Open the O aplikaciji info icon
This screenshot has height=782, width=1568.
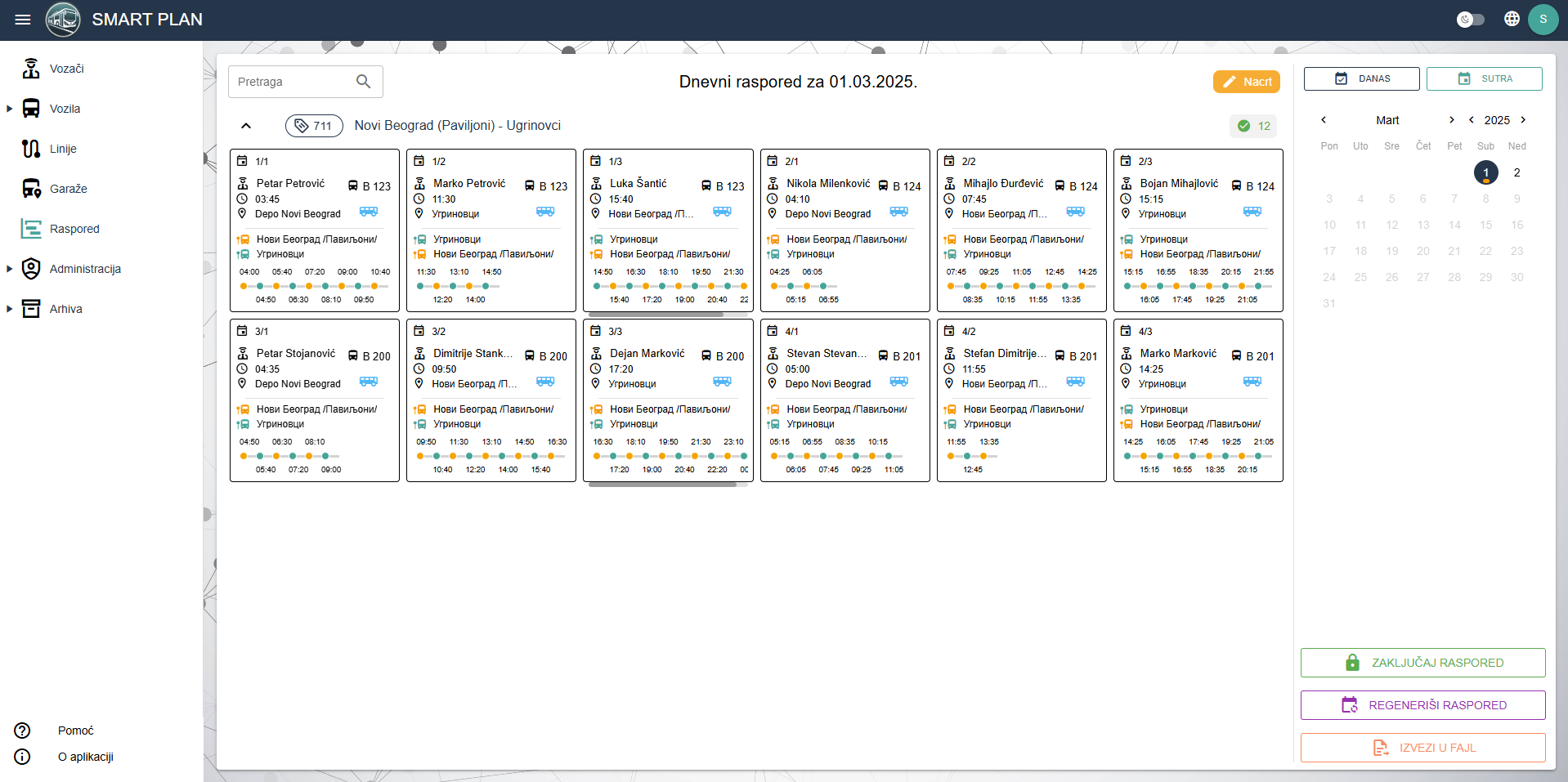(23, 757)
